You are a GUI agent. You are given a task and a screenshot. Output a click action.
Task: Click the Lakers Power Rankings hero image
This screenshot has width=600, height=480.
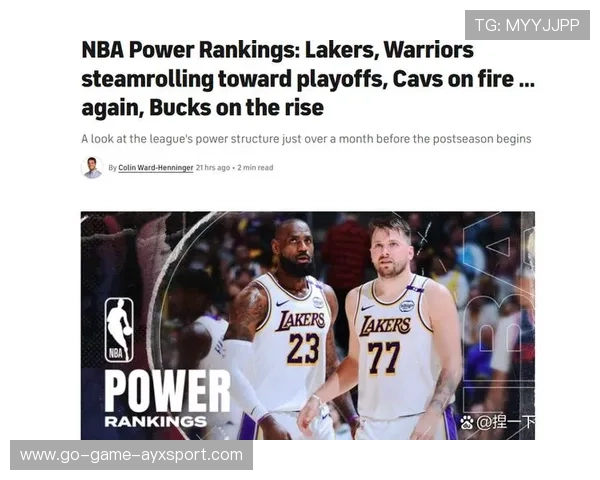(x=308, y=325)
